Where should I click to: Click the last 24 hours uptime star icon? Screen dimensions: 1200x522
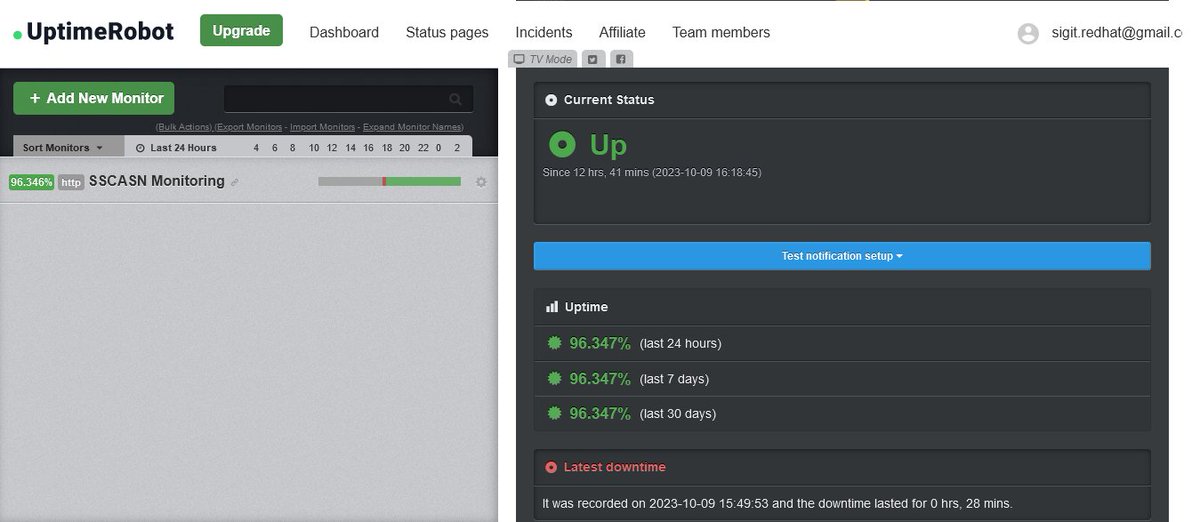click(555, 343)
